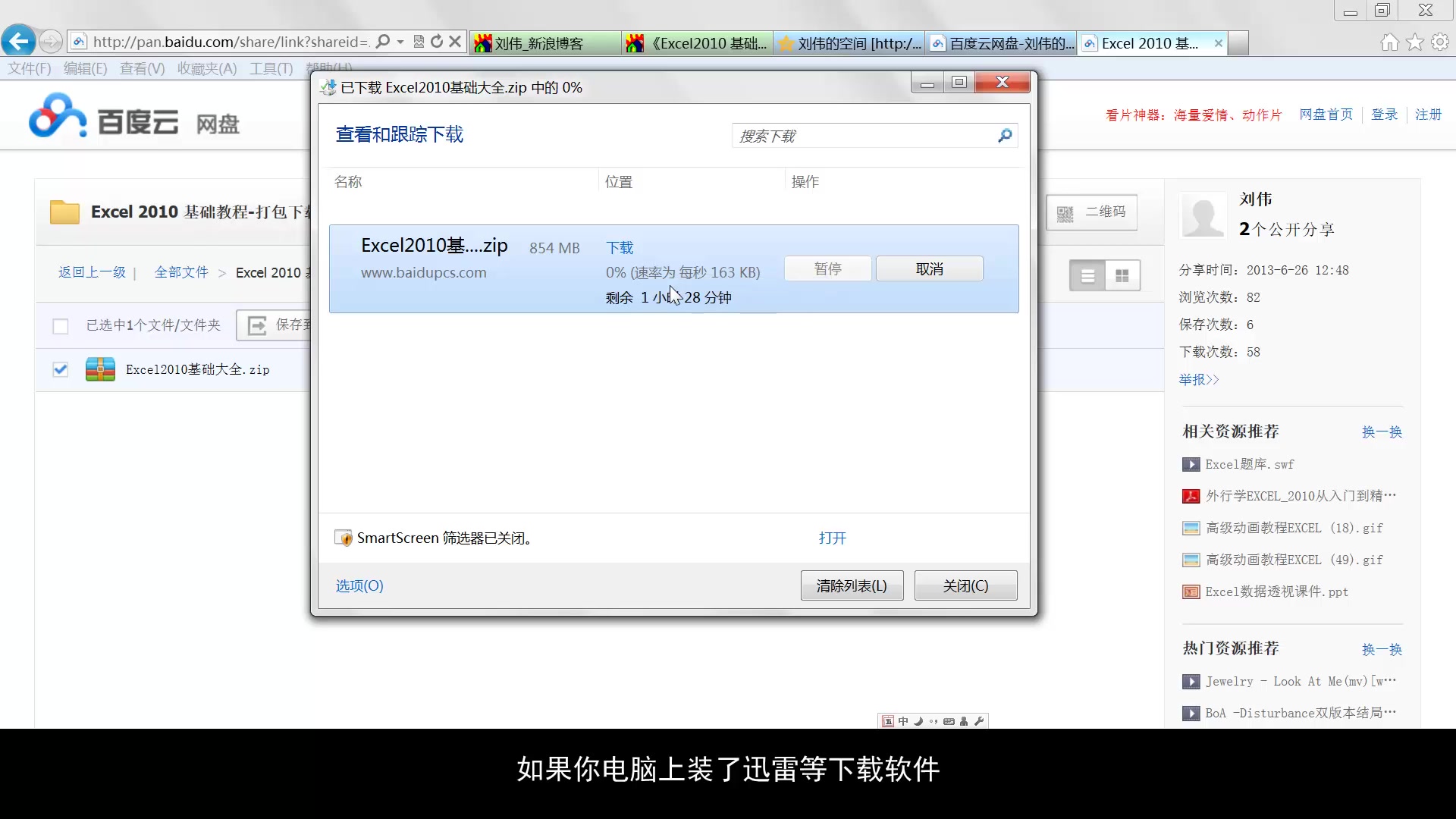Click the IME wrench settings icon
The height and width of the screenshot is (819, 1456).
click(x=979, y=721)
